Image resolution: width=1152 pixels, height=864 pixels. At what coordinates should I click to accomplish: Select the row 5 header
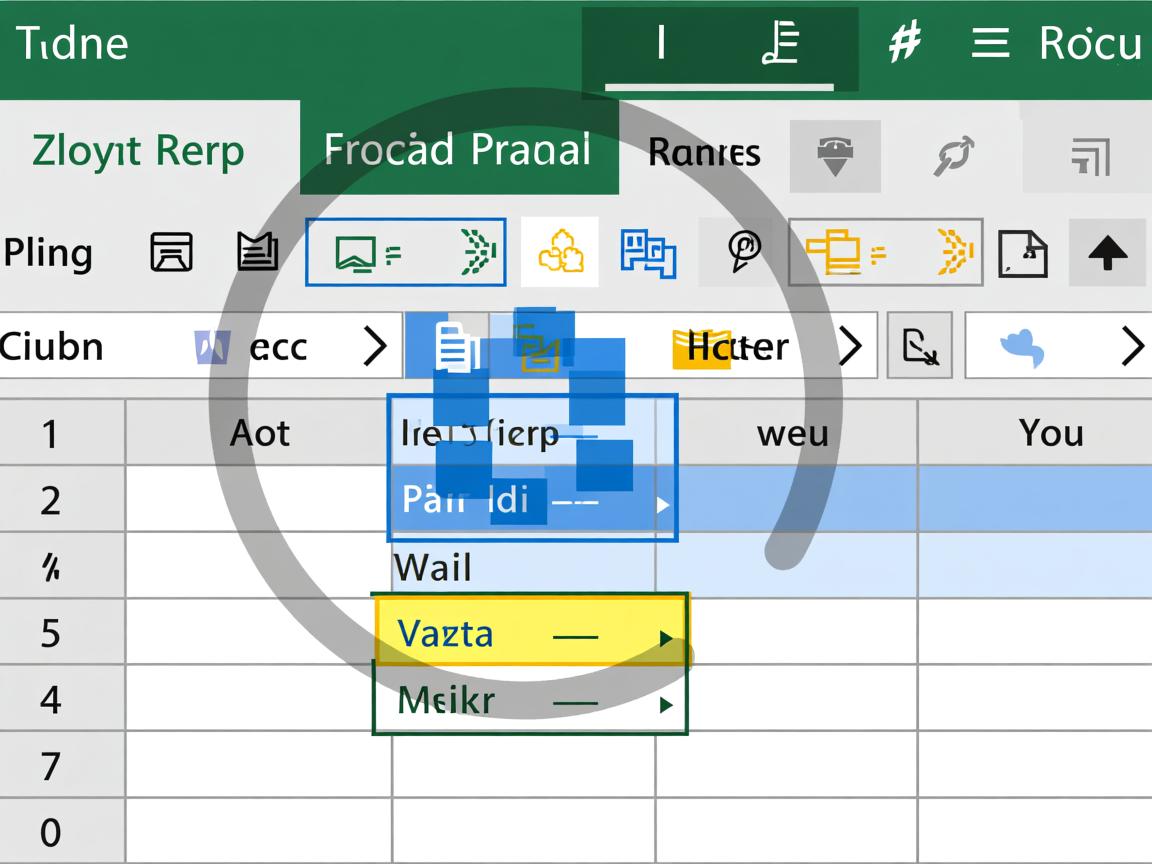pyautogui.click(x=50, y=633)
